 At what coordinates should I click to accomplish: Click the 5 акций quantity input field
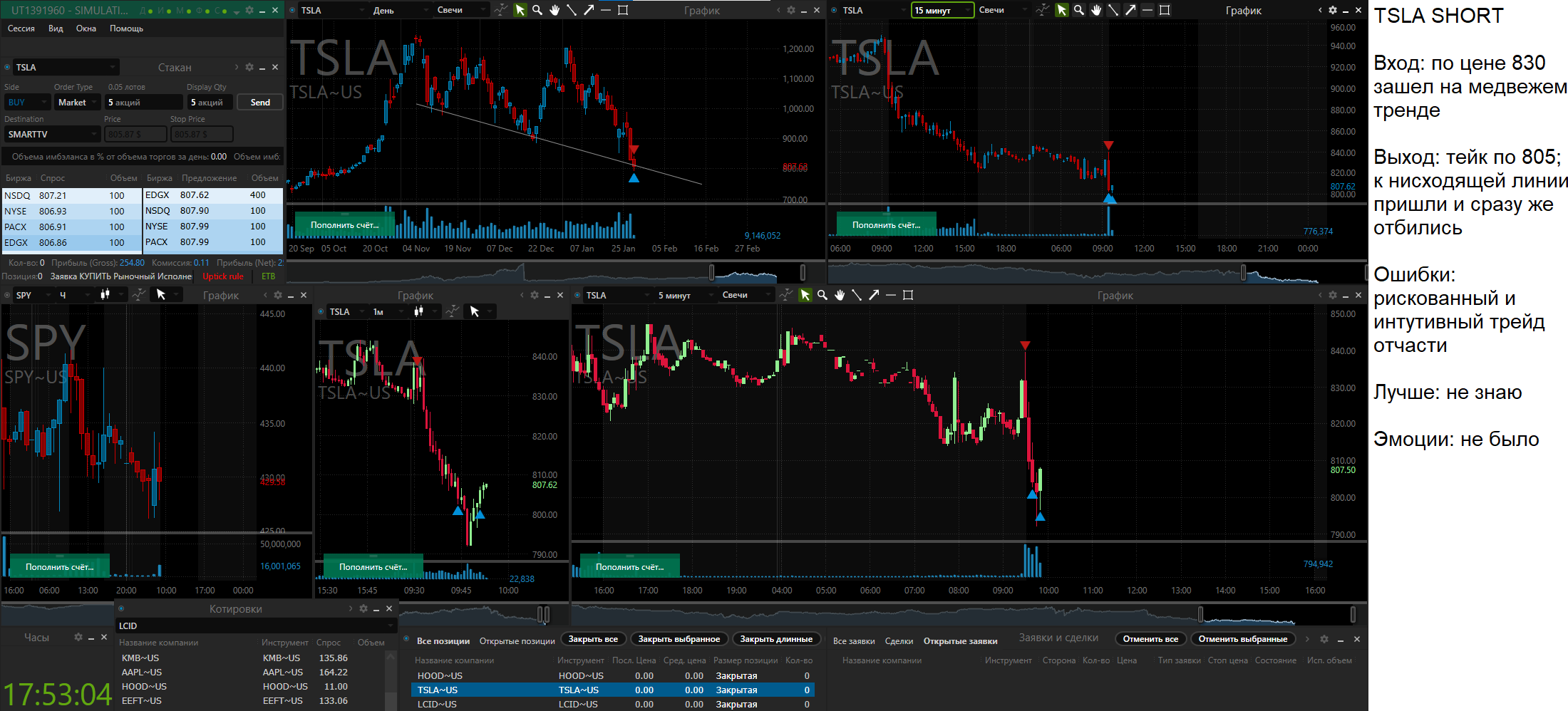coord(144,103)
